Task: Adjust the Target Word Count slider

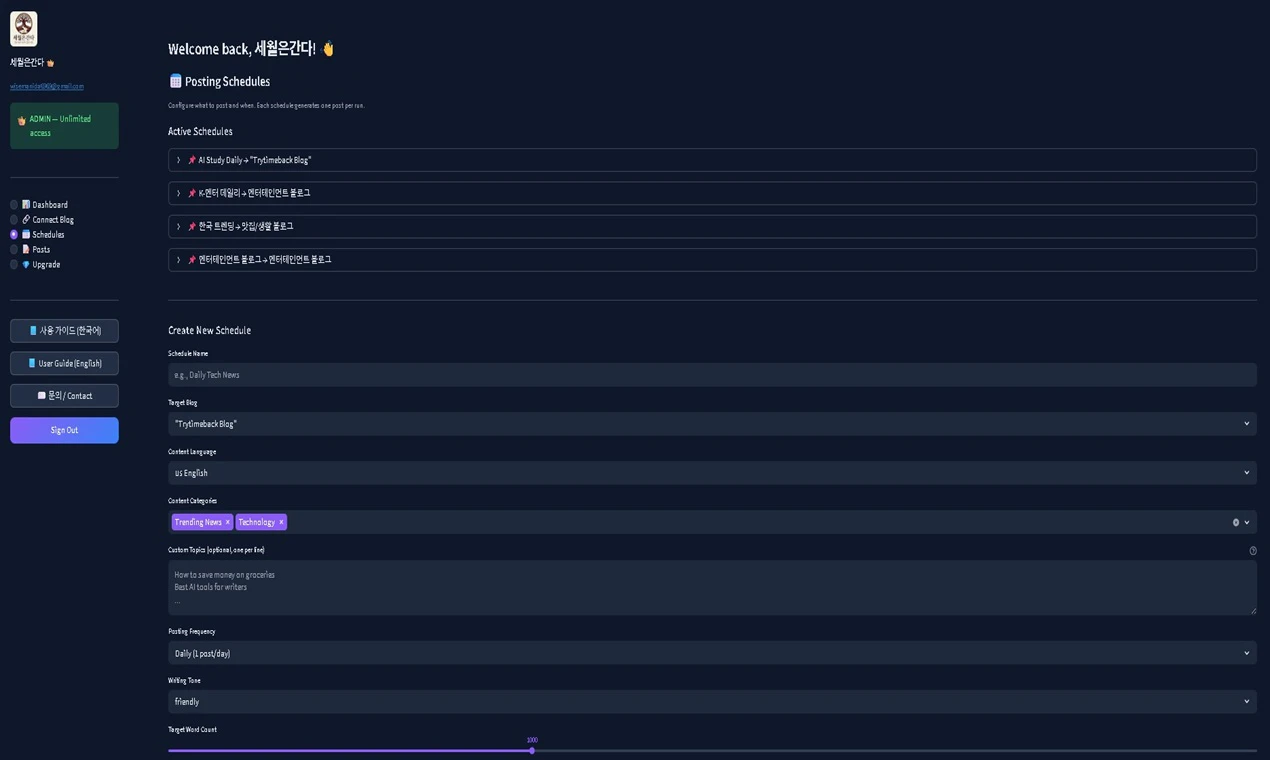Action: 531,750
